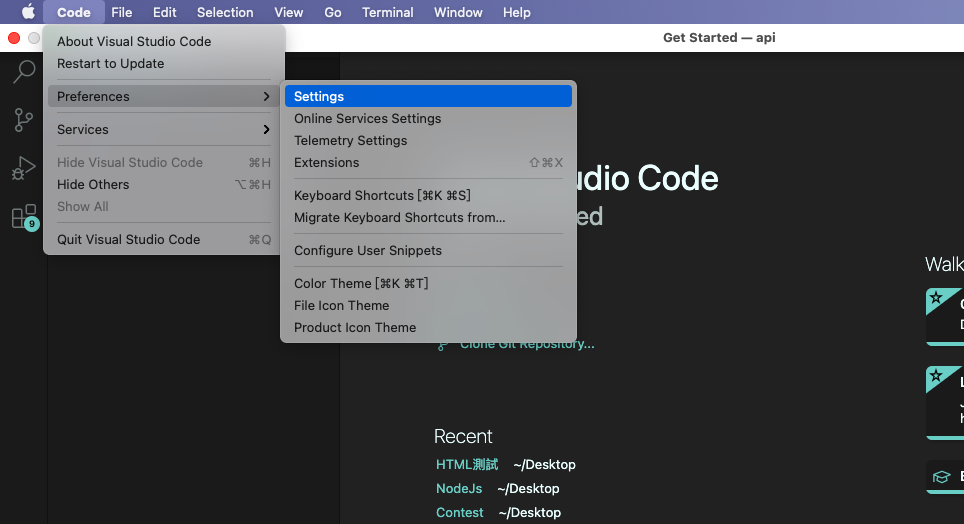
Task: Click the graduation cap walkthrough icon
Action: (941, 477)
